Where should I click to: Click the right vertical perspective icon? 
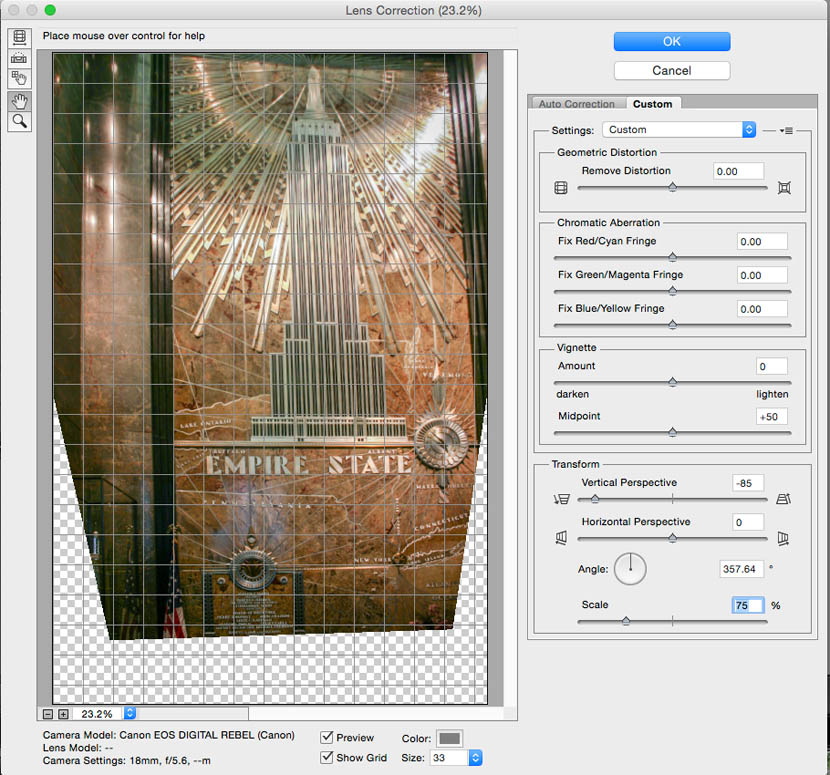(x=783, y=499)
